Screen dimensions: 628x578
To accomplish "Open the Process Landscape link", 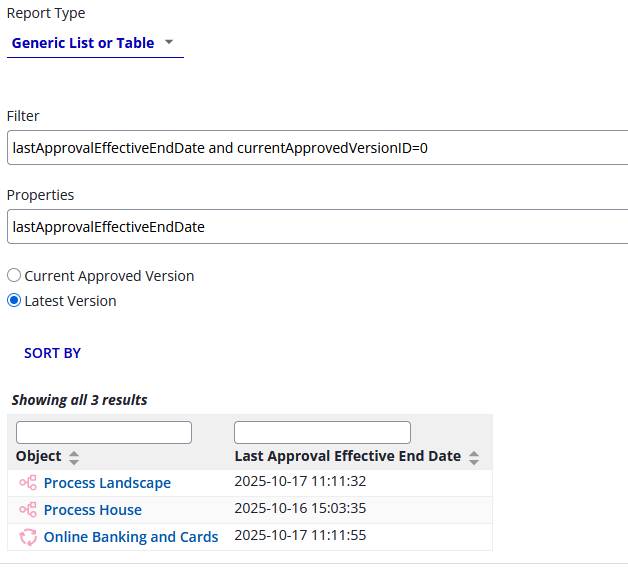I will click(x=107, y=483).
